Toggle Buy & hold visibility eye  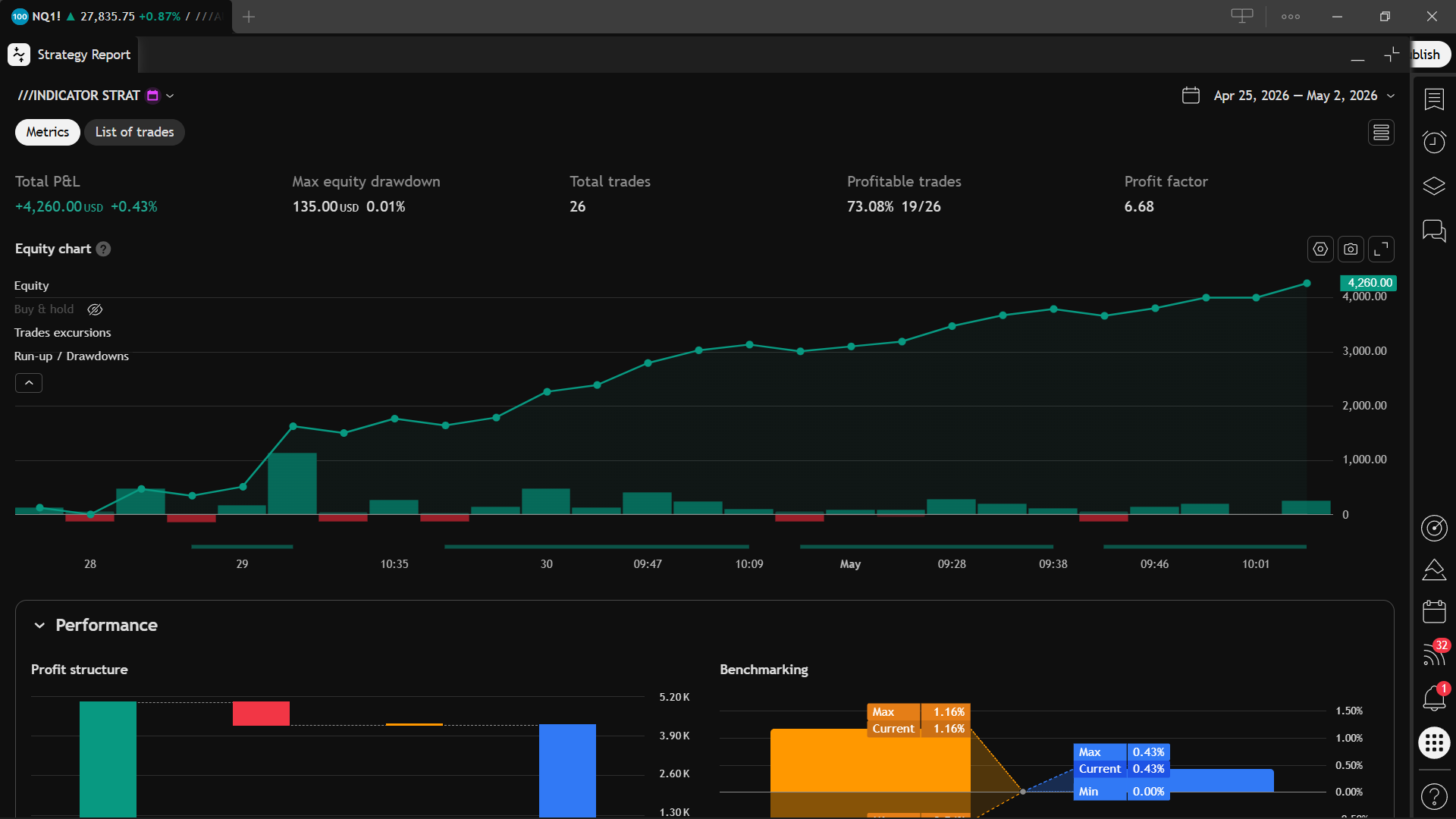point(95,309)
